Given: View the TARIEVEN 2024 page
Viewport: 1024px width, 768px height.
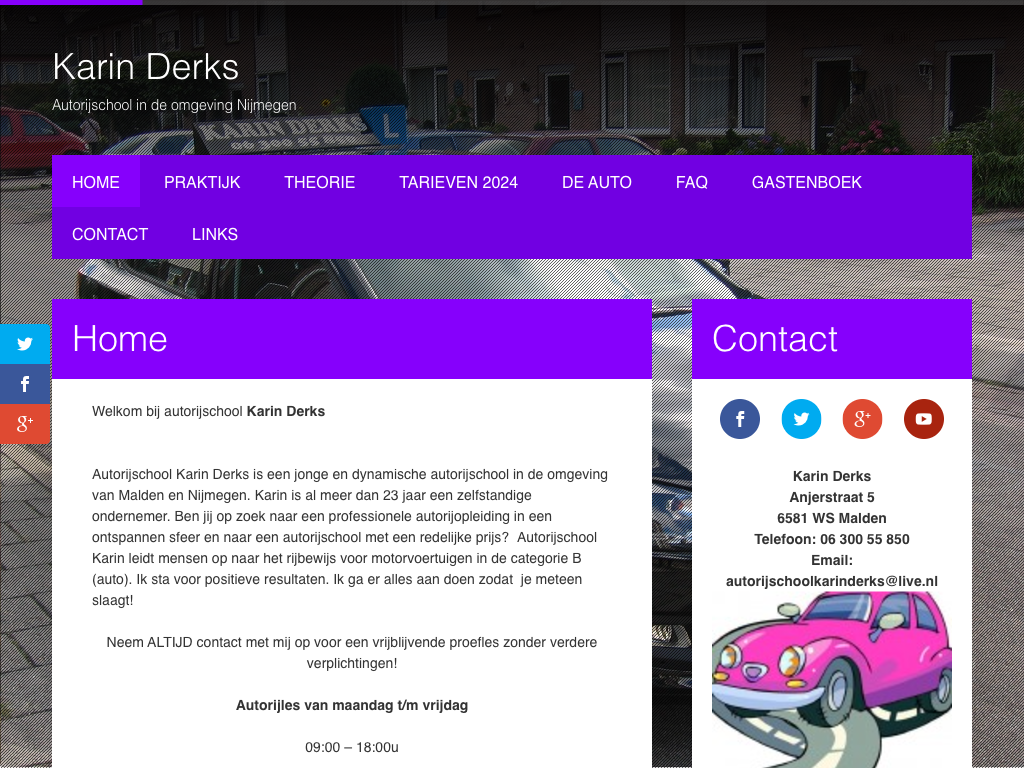Looking at the screenshot, I should coord(458,182).
